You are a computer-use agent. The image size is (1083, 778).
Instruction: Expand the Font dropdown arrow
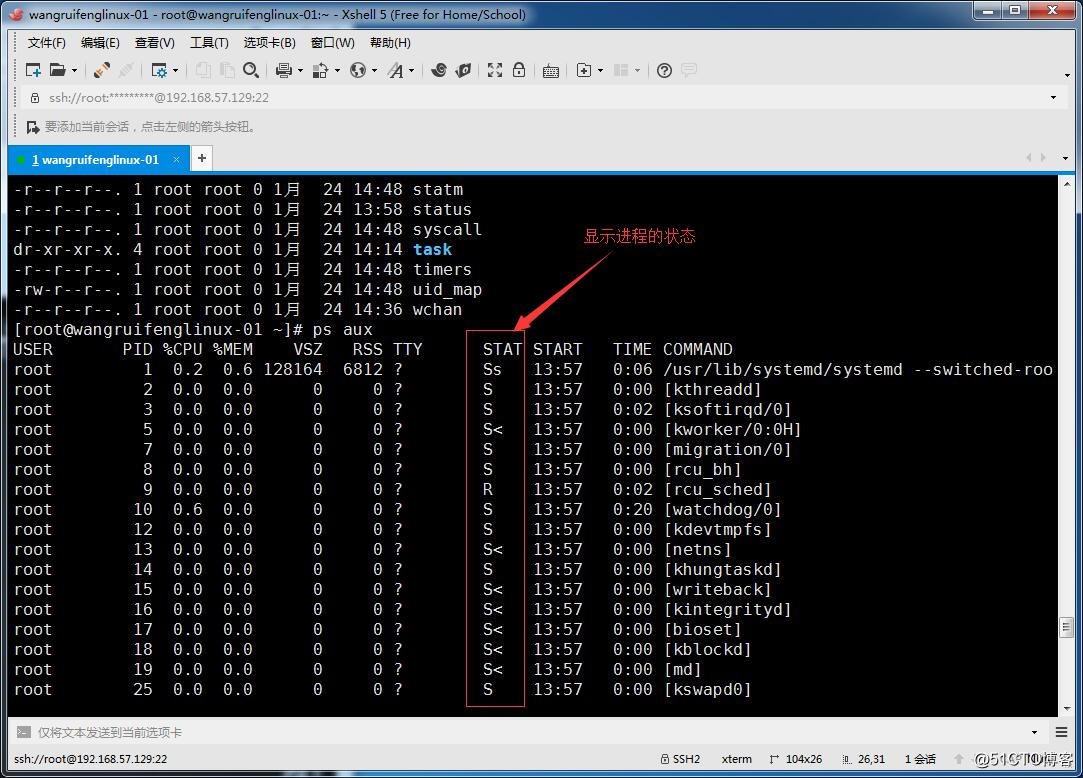(x=412, y=71)
